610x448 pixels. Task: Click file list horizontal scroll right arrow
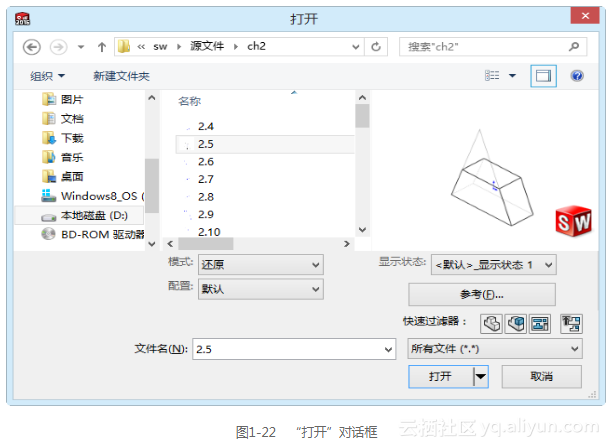[347, 244]
